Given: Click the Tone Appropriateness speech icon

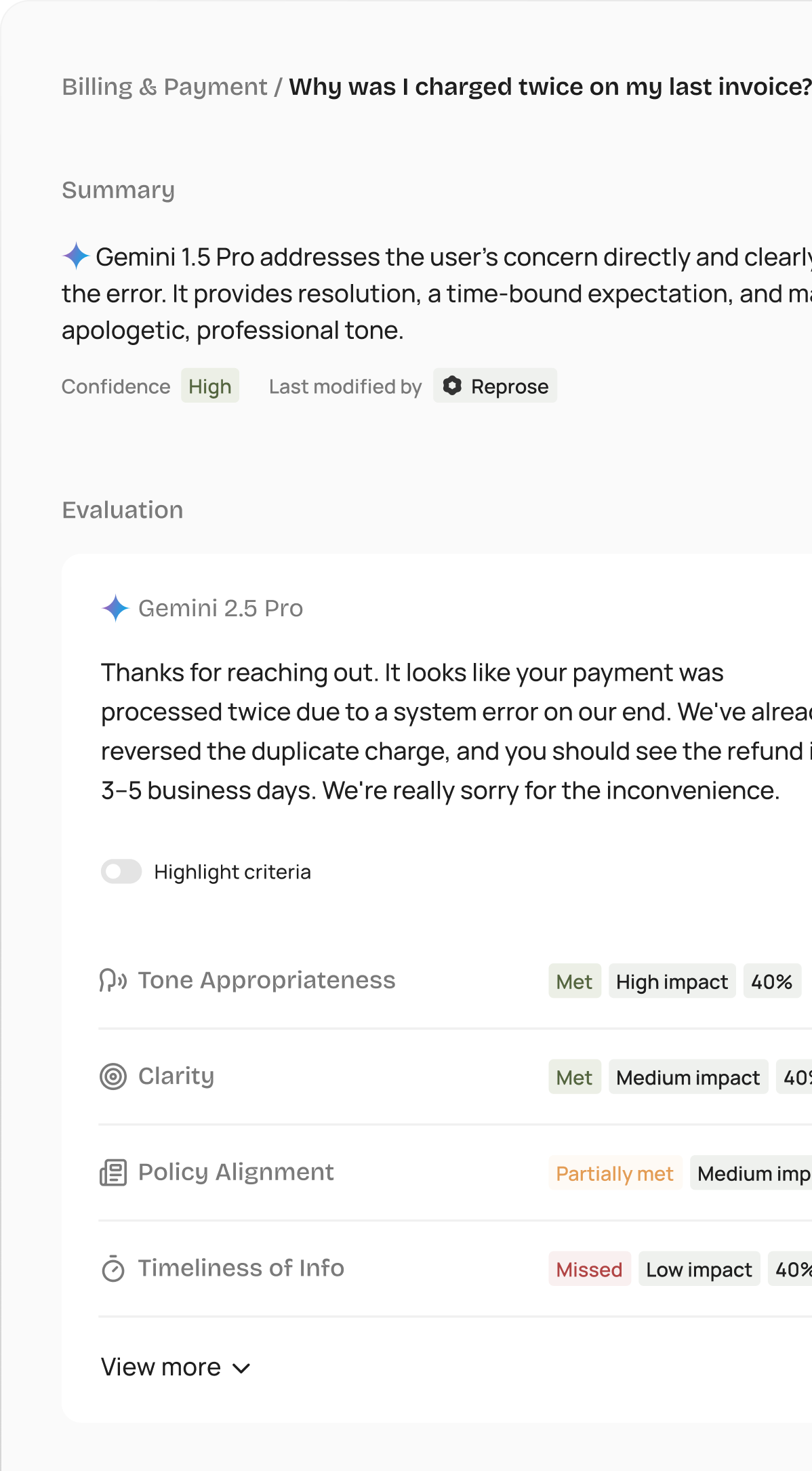Looking at the screenshot, I should [113, 980].
